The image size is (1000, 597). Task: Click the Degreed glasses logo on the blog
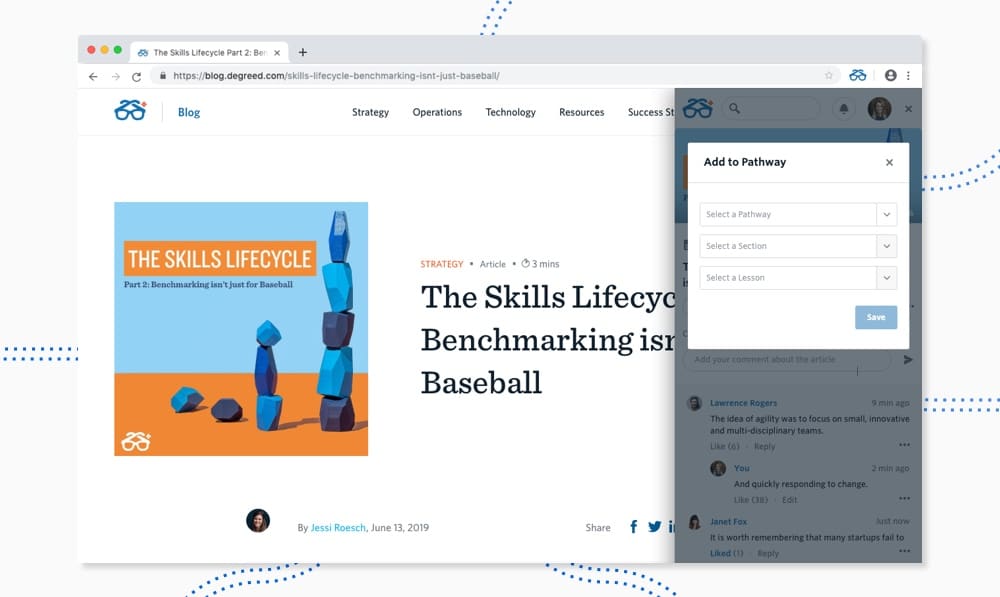(x=131, y=111)
